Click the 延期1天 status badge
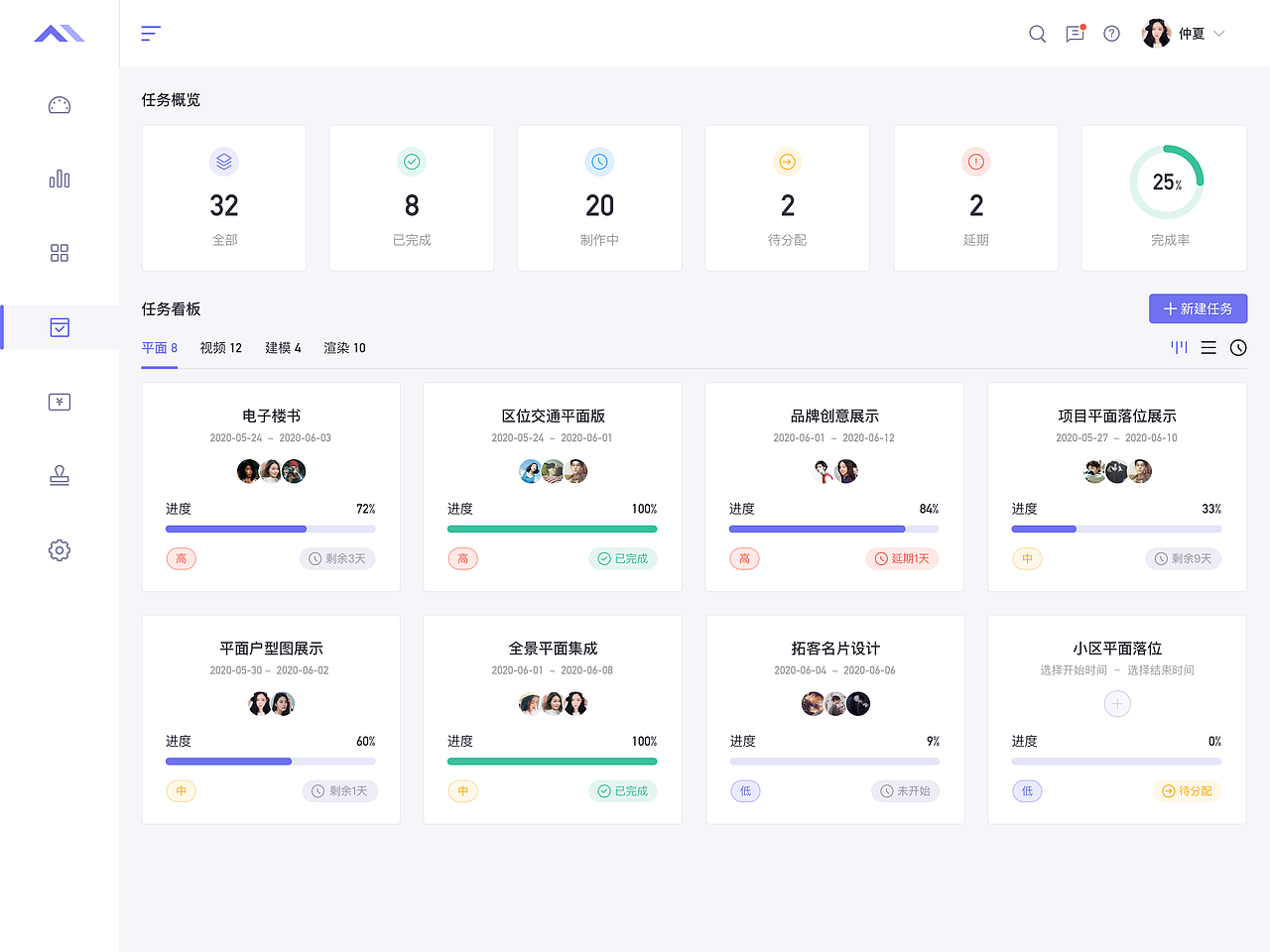 point(902,559)
